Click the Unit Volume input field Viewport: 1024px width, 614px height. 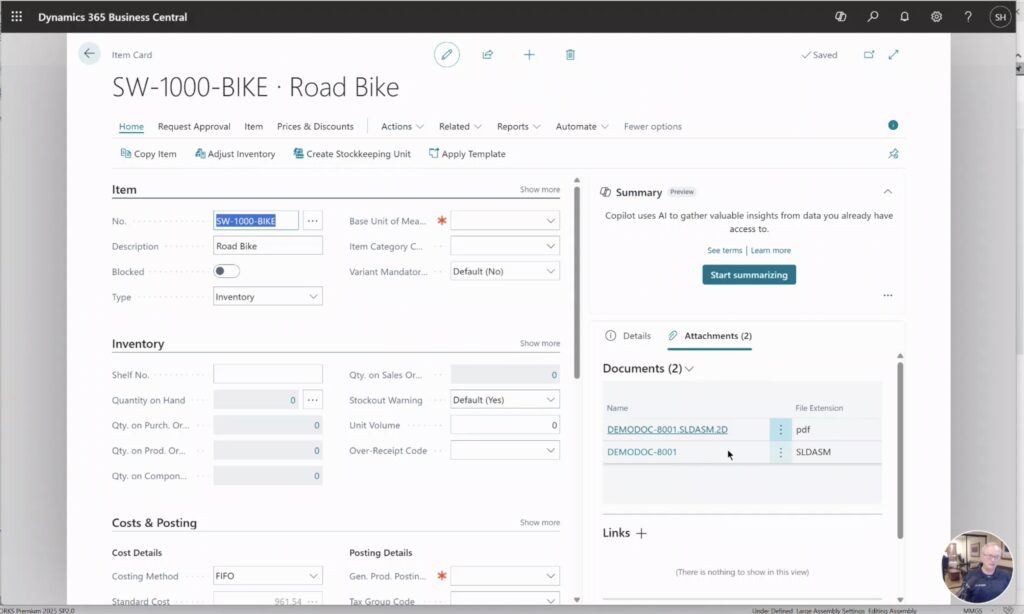[505, 425]
